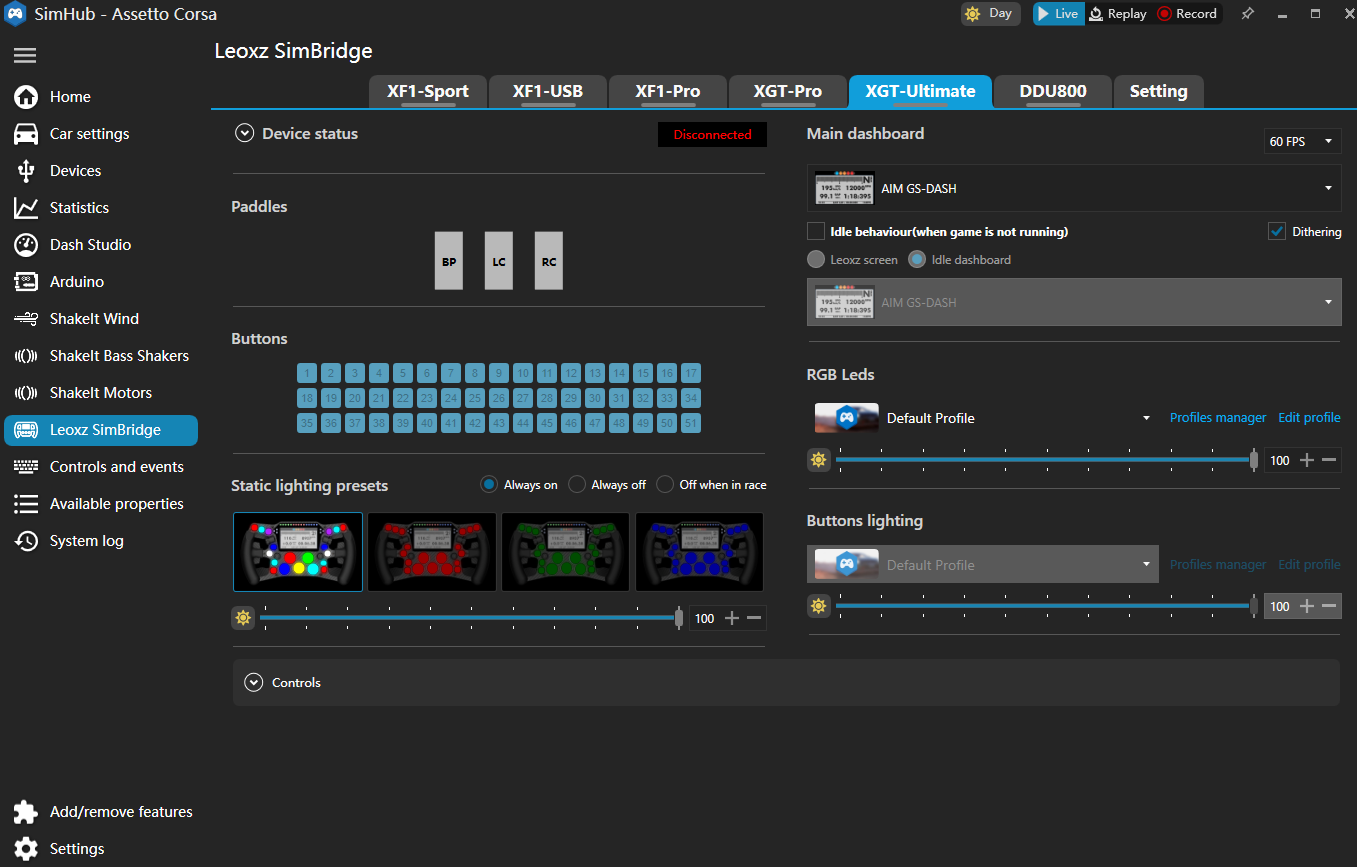This screenshot has height=867, width=1357.
Task: Click the Car settings car icon
Action: (x=26, y=134)
